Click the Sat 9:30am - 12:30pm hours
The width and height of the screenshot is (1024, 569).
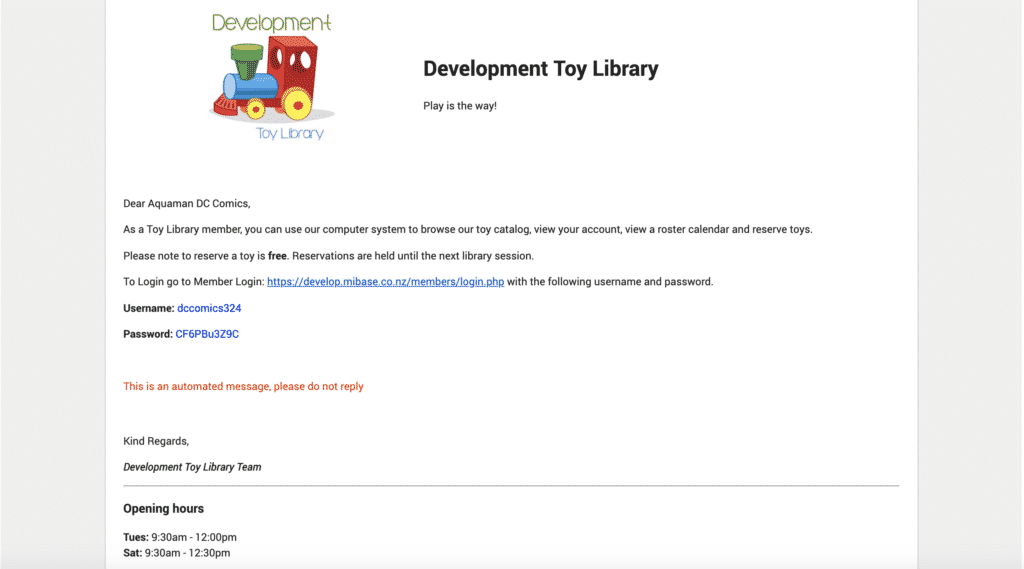(177, 553)
